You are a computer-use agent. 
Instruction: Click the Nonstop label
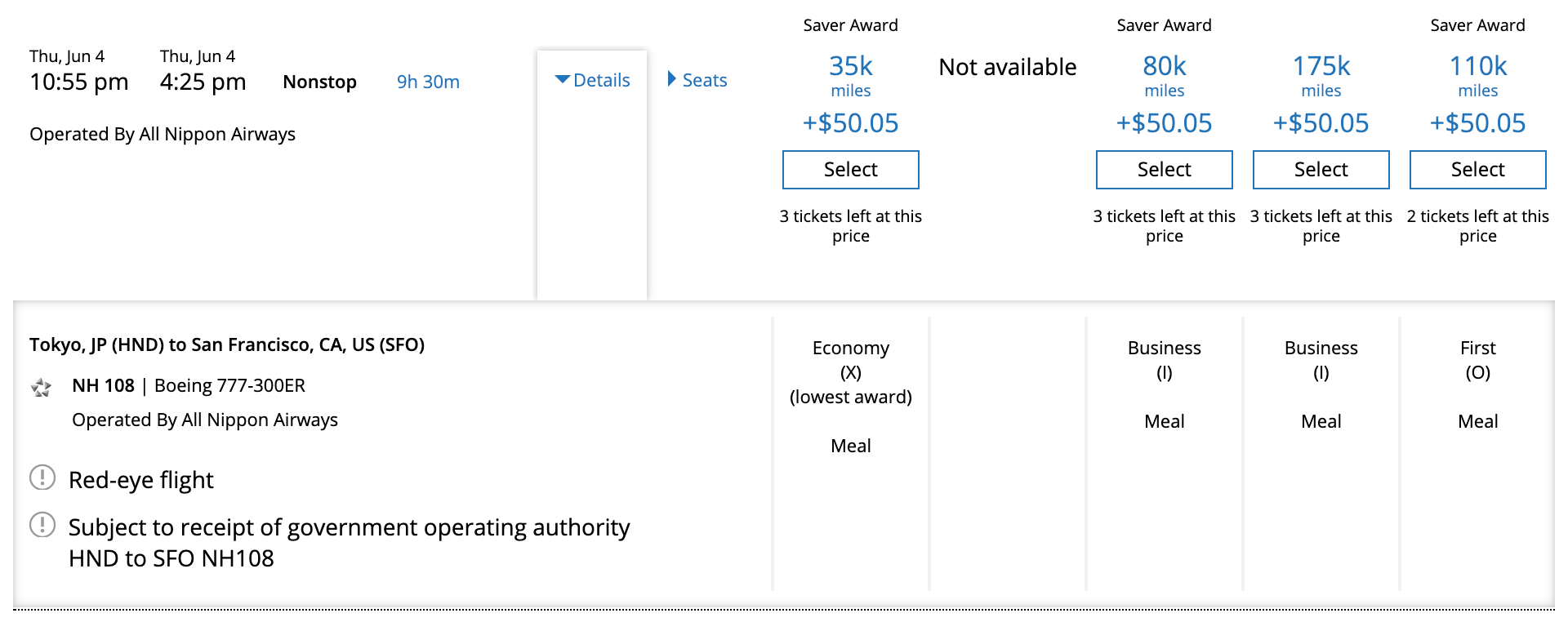click(319, 82)
